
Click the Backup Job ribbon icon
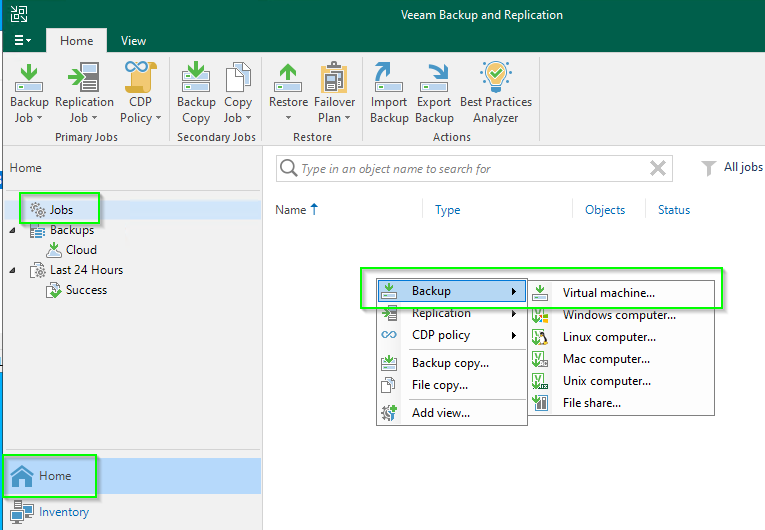pyautogui.click(x=29, y=78)
